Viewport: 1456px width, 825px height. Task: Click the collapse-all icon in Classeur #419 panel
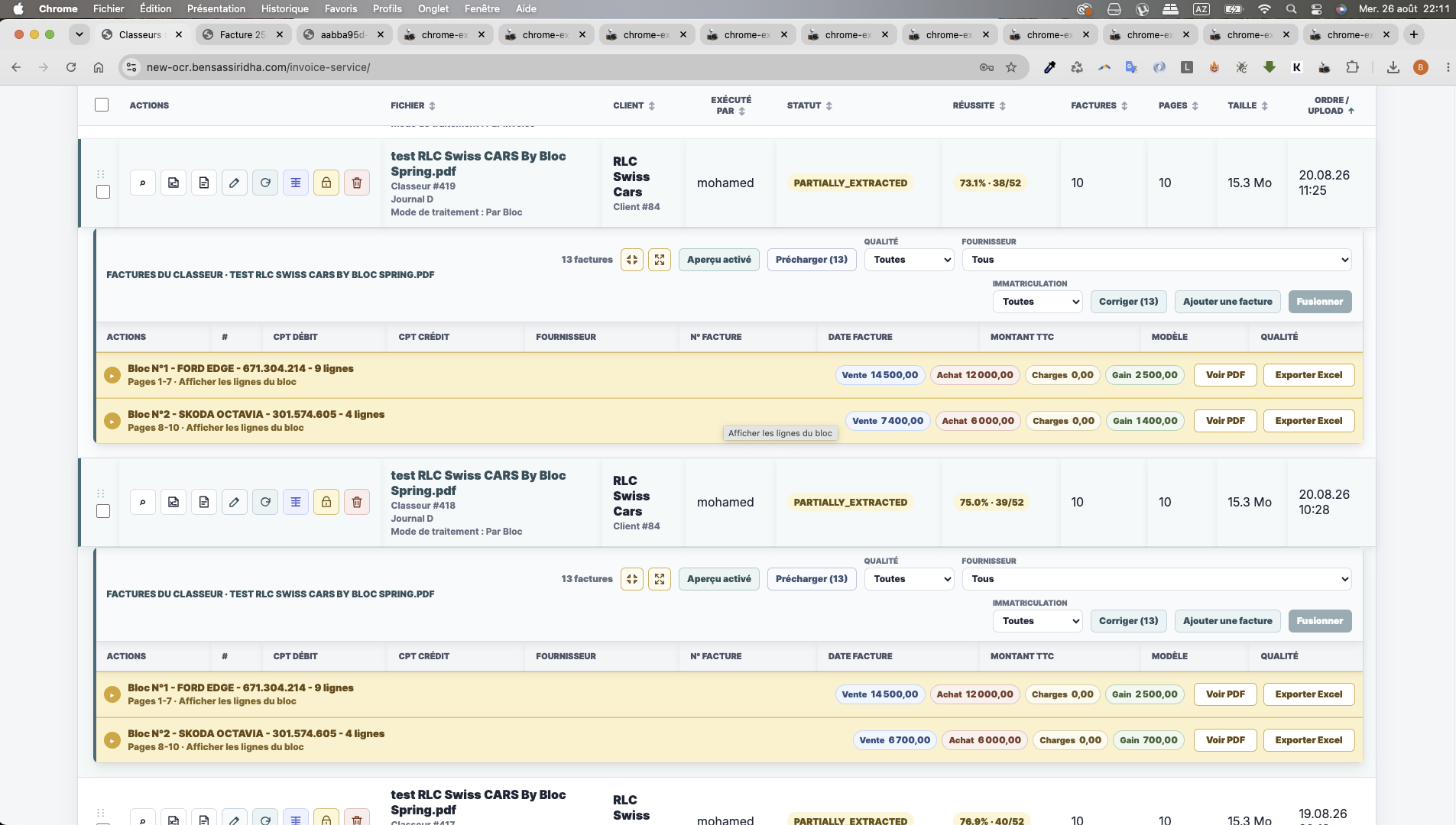pos(632,260)
